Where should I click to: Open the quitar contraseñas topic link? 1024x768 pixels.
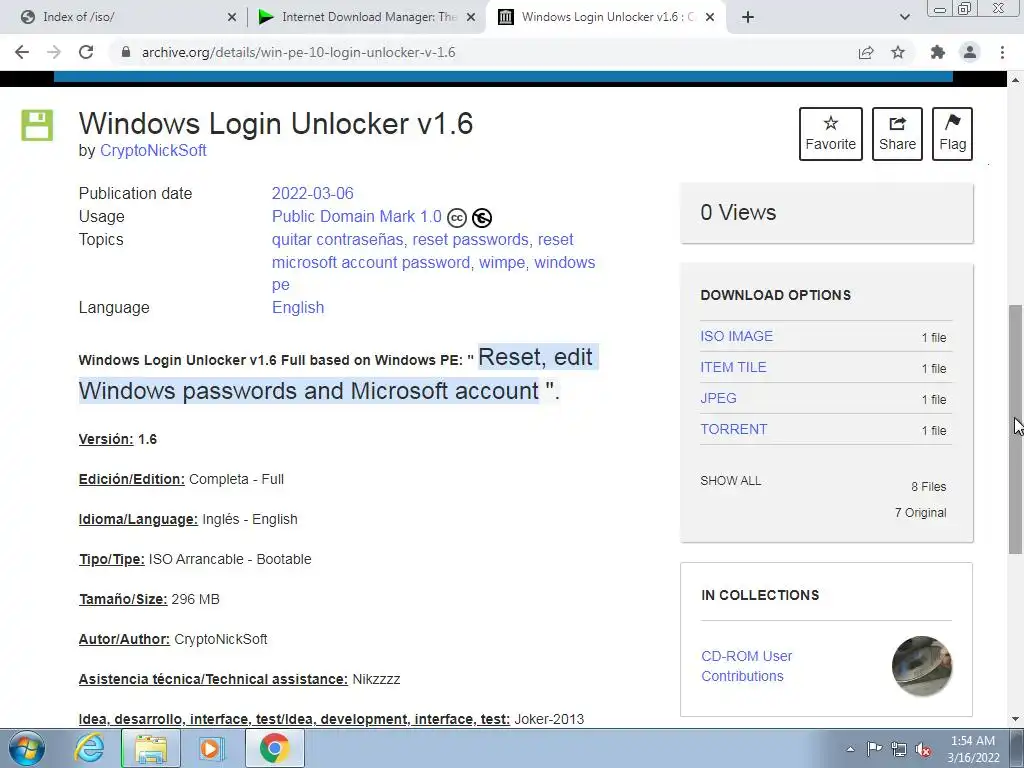click(337, 240)
